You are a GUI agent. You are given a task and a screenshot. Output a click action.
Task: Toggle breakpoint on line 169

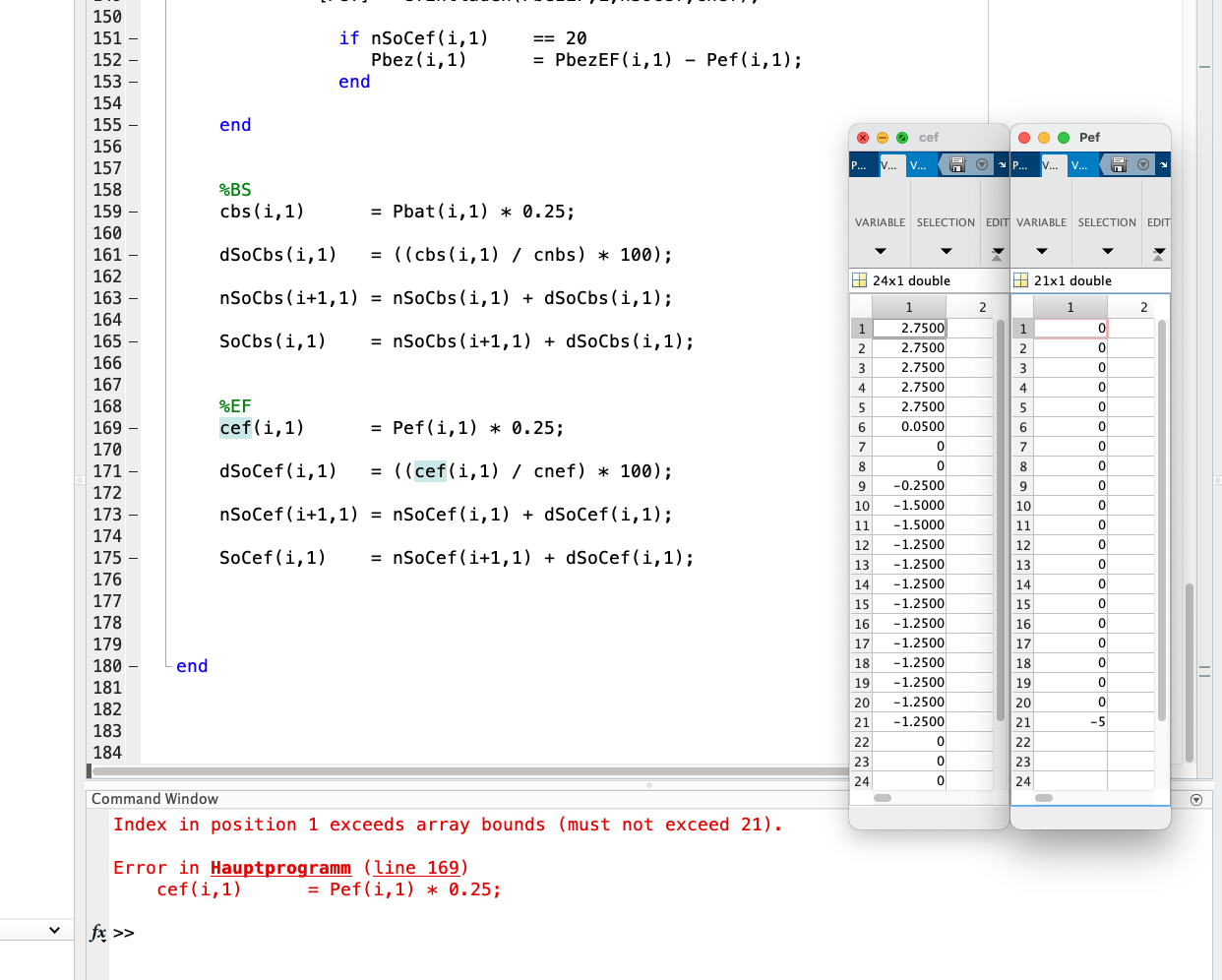click(x=134, y=428)
